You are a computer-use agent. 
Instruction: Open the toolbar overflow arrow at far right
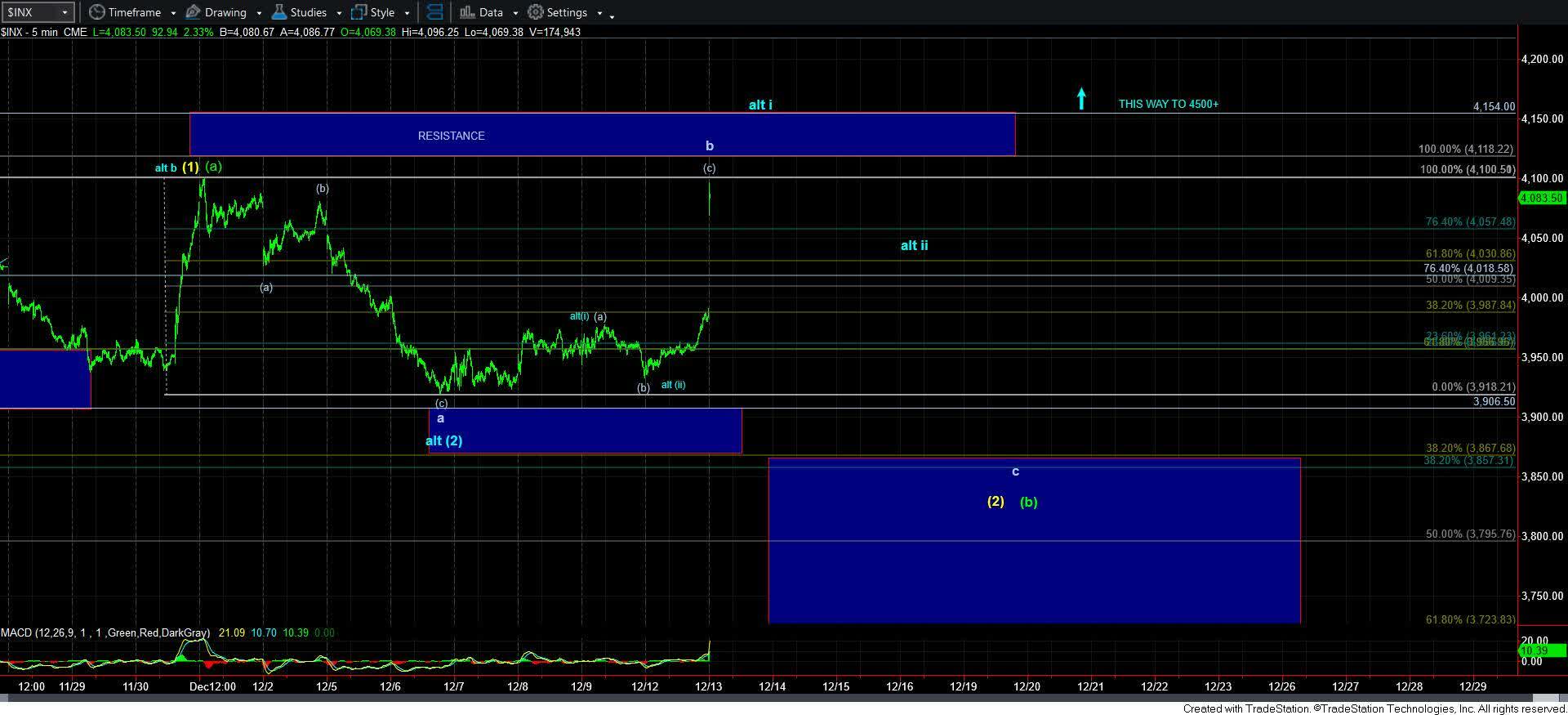click(x=612, y=15)
